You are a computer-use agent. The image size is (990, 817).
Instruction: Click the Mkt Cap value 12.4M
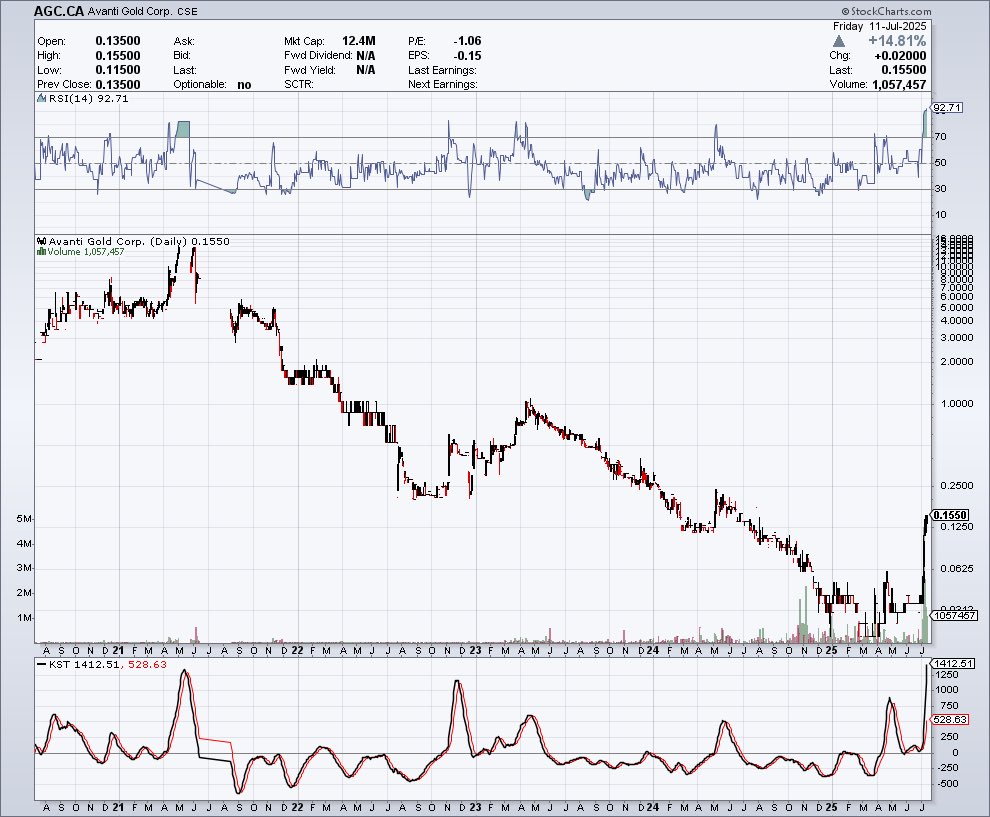point(359,41)
